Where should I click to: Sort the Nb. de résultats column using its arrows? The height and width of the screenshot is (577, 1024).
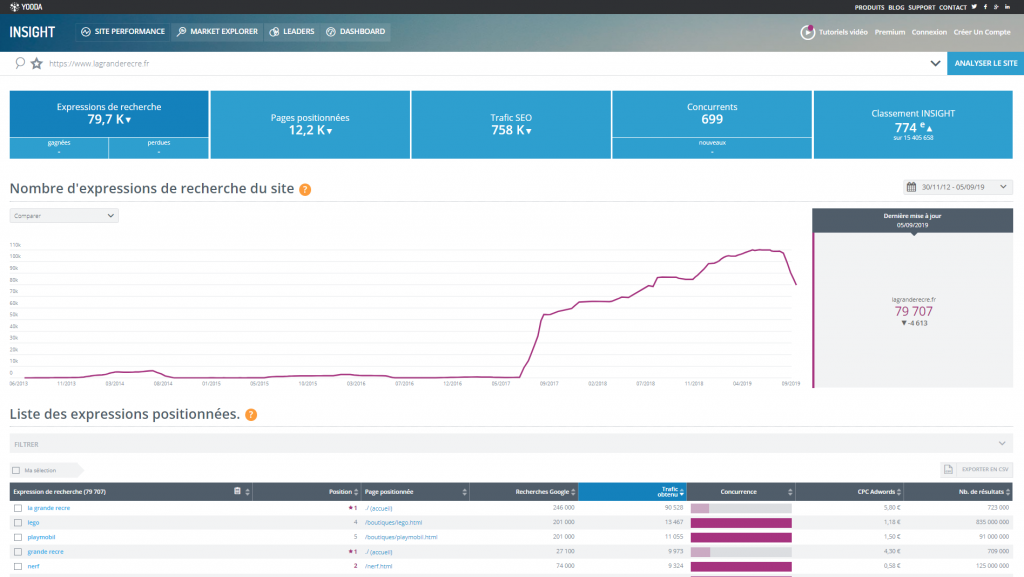click(x=1008, y=491)
